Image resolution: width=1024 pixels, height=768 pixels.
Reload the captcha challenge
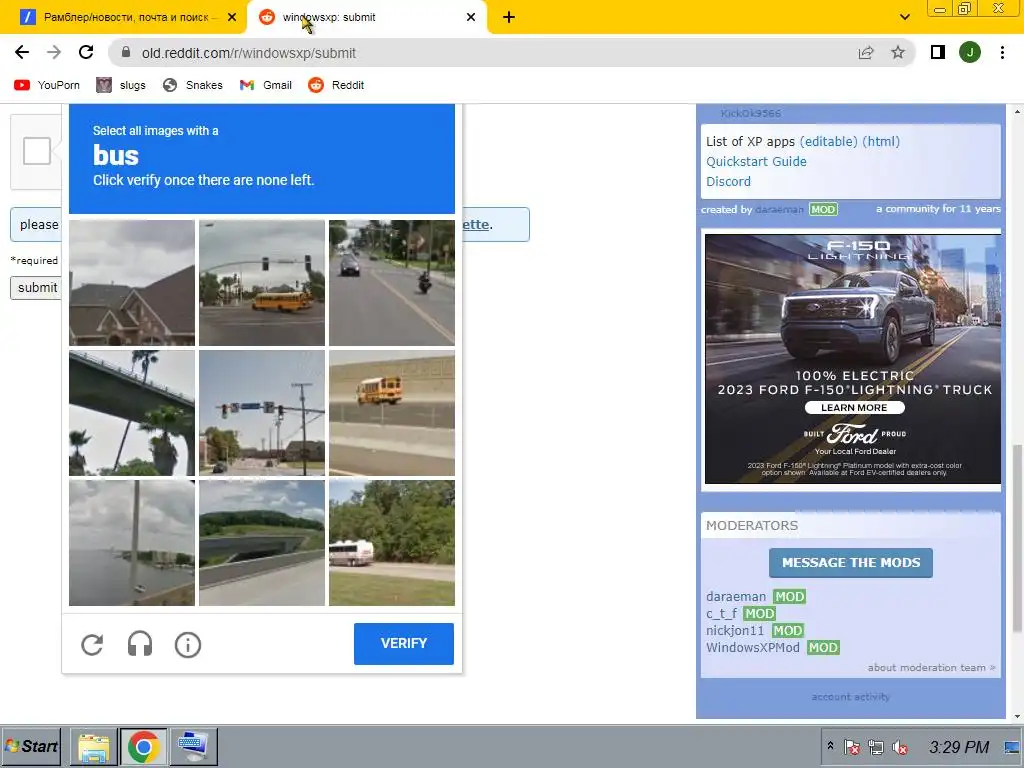(92, 645)
